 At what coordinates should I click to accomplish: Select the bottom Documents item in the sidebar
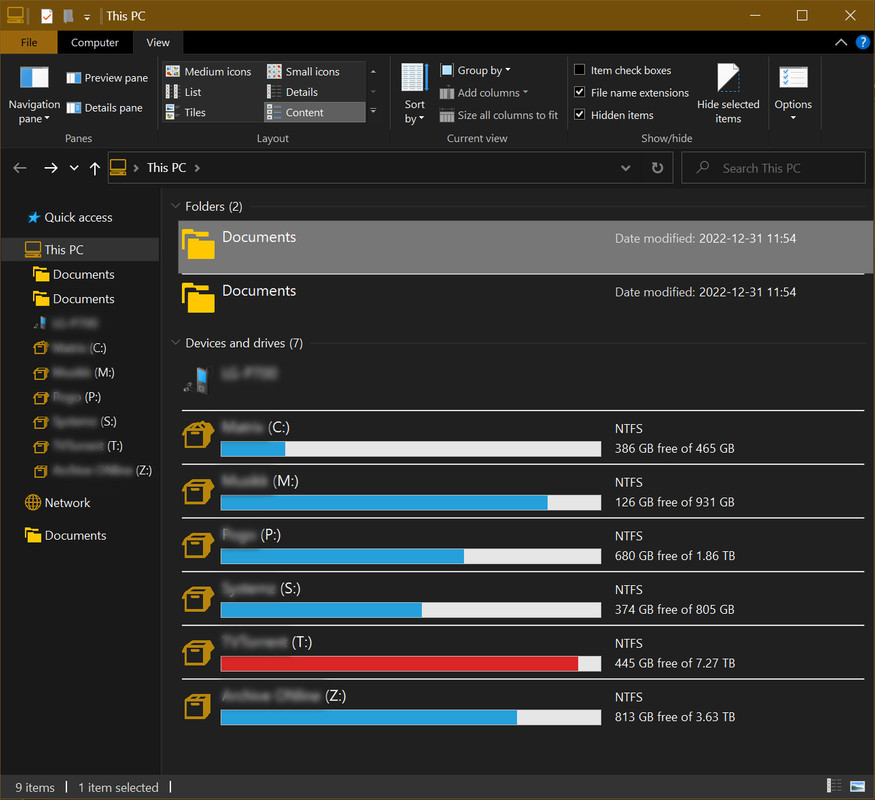(65, 536)
